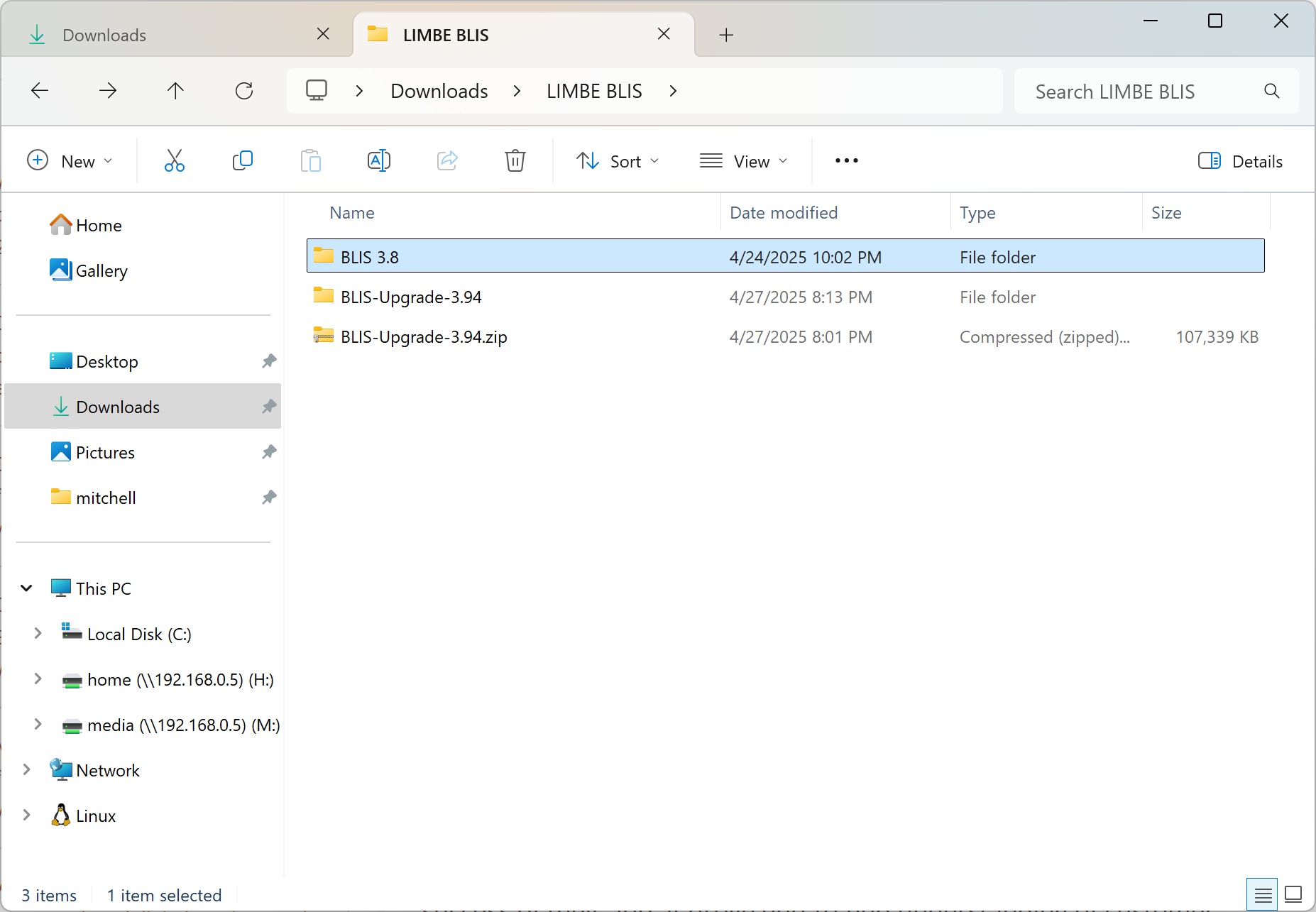Expand chevron after monitor icon in address bar
This screenshot has height=912, width=1316.
pos(360,91)
